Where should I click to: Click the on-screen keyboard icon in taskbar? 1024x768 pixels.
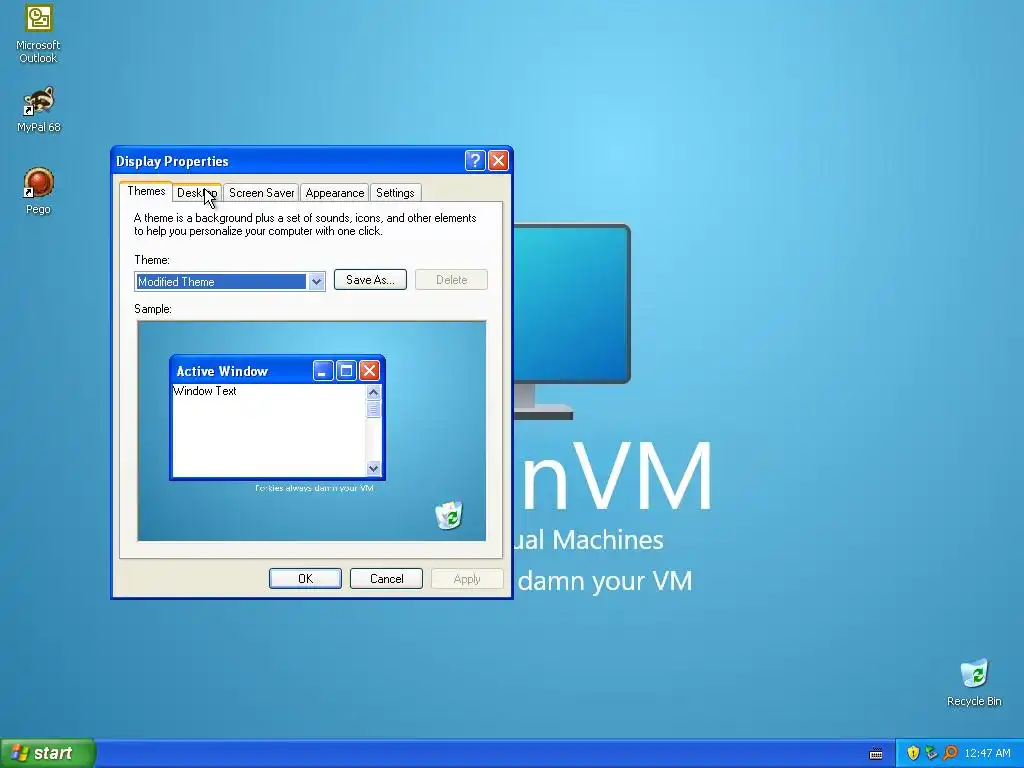(876, 754)
